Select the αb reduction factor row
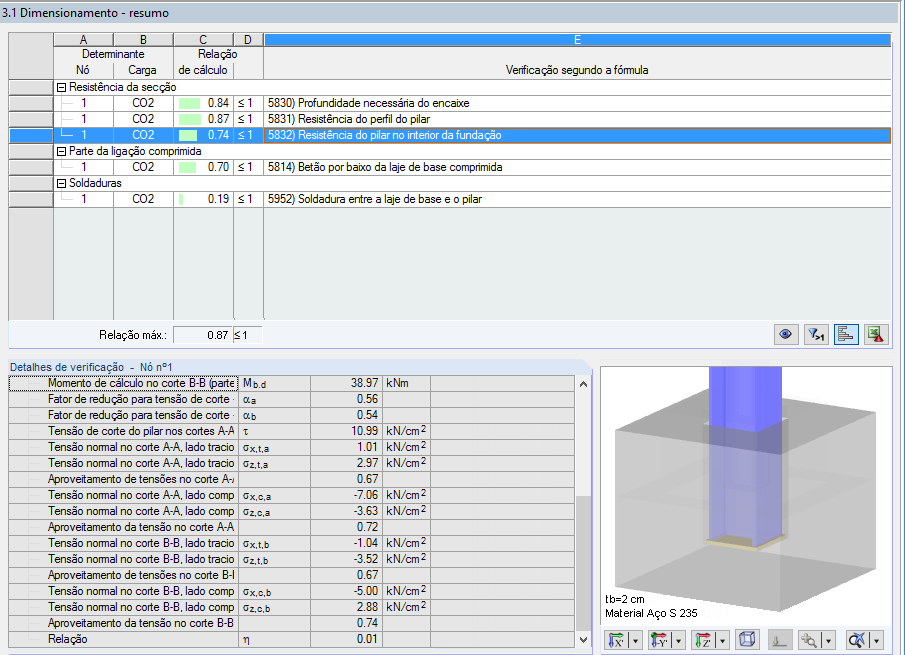The height and width of the screenshot is (655, 905). 291,415
